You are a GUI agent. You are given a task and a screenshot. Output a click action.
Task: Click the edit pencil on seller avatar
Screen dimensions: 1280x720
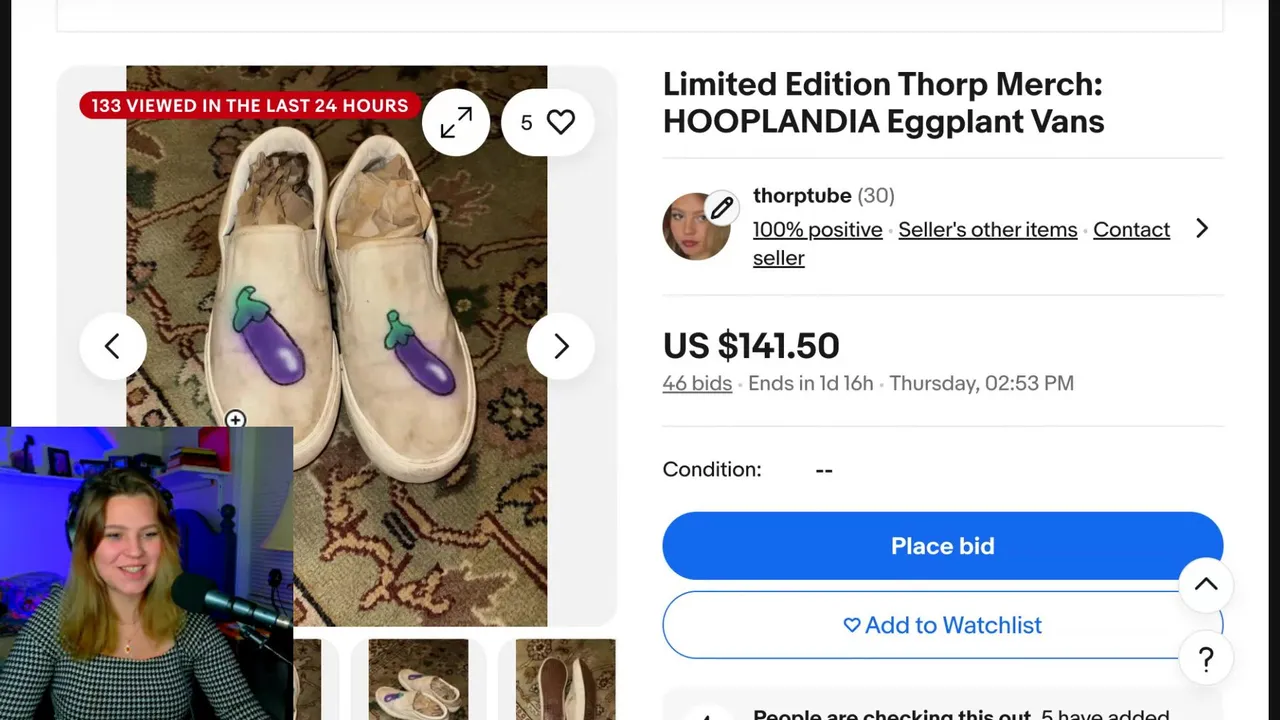[x=721, y=208]
